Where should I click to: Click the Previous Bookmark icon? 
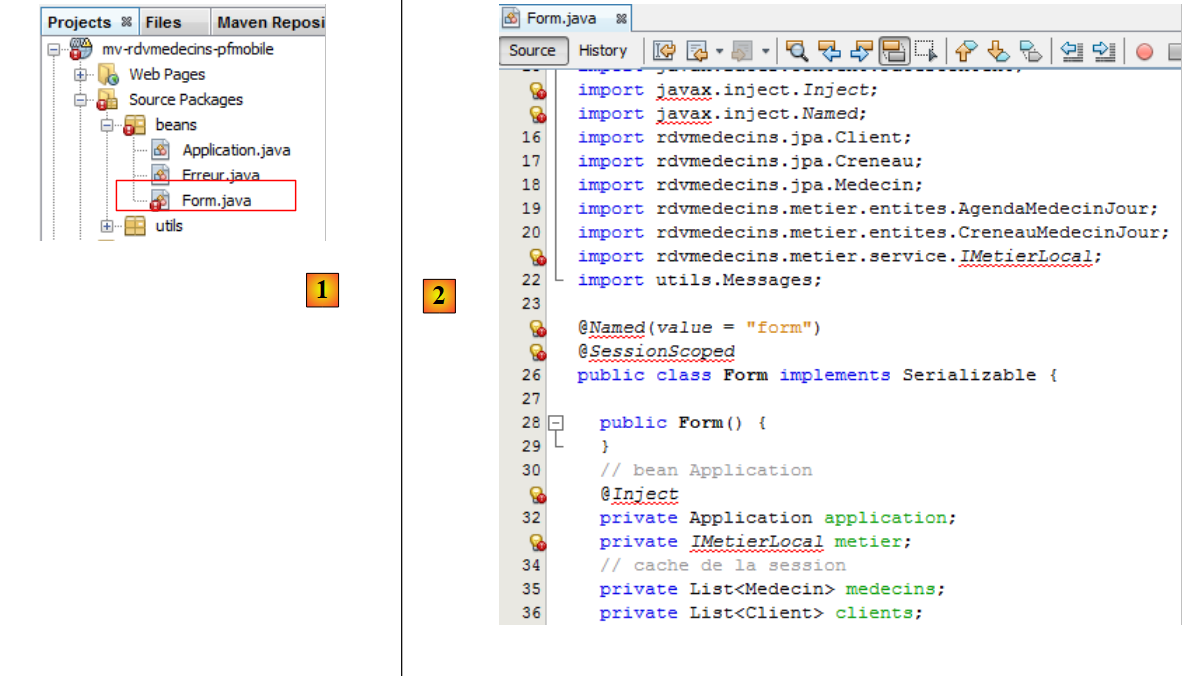(965, 51)
